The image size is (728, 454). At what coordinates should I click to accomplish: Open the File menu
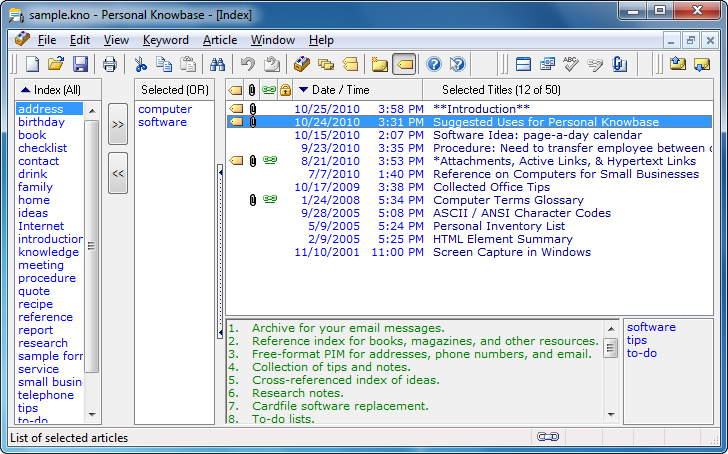point(47,40)
